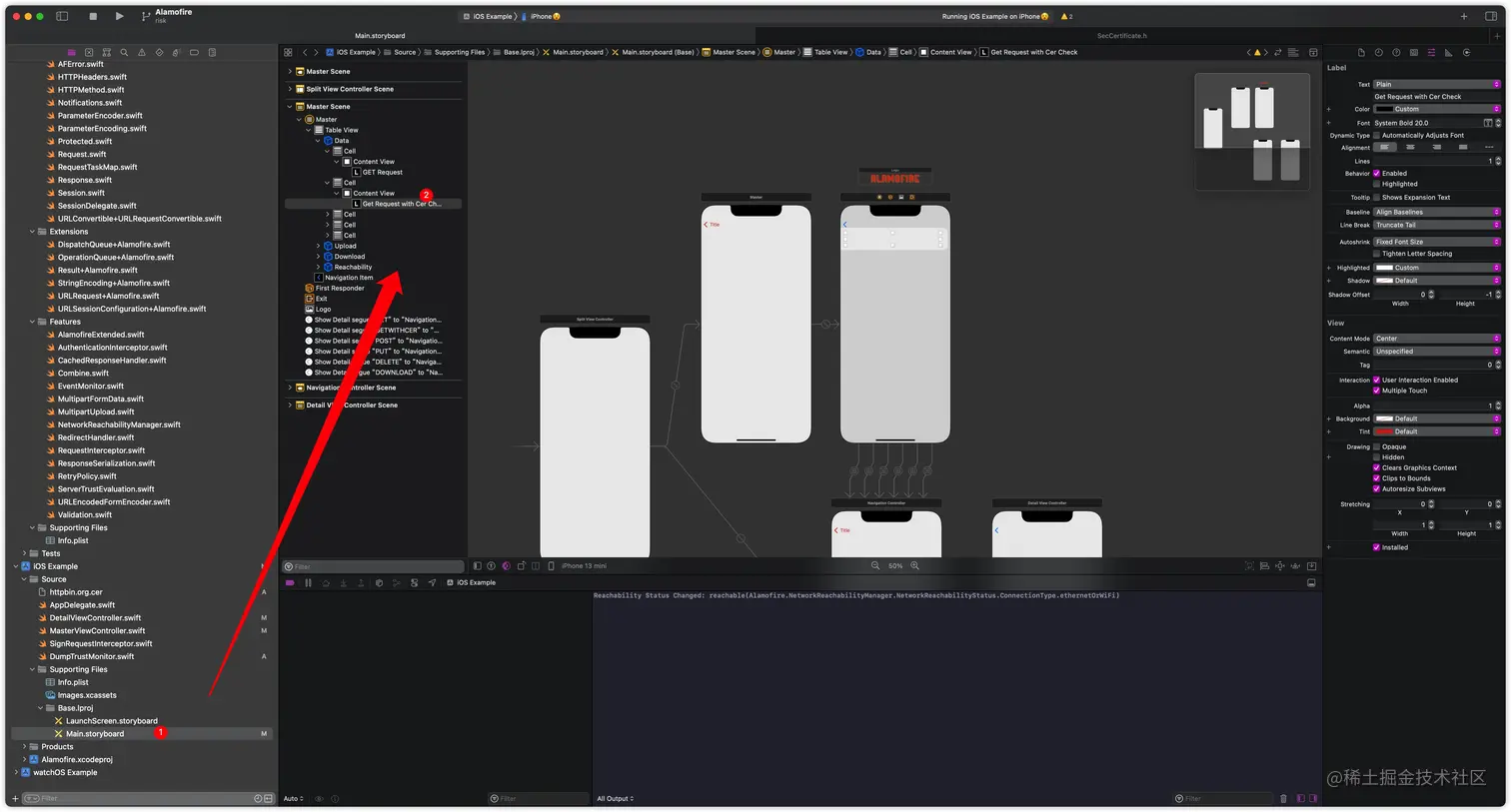The height and width of the screenshot is (812, 1511).
Task: Open the issue navigator warning icon
Action: point(141,52)
